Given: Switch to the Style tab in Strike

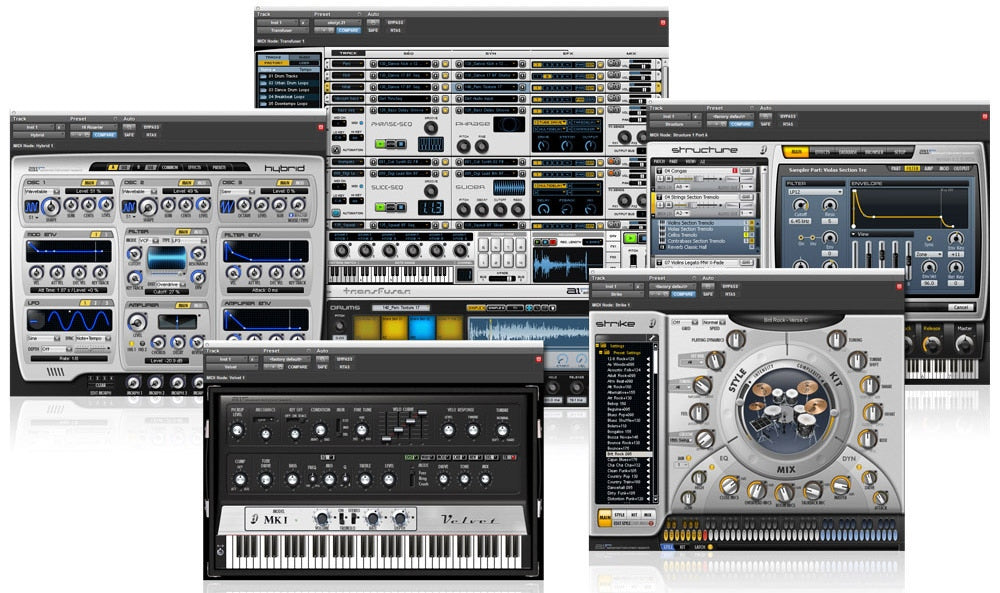Looking at the screenshot, I should pyautogui.click(x=619, y=515).
